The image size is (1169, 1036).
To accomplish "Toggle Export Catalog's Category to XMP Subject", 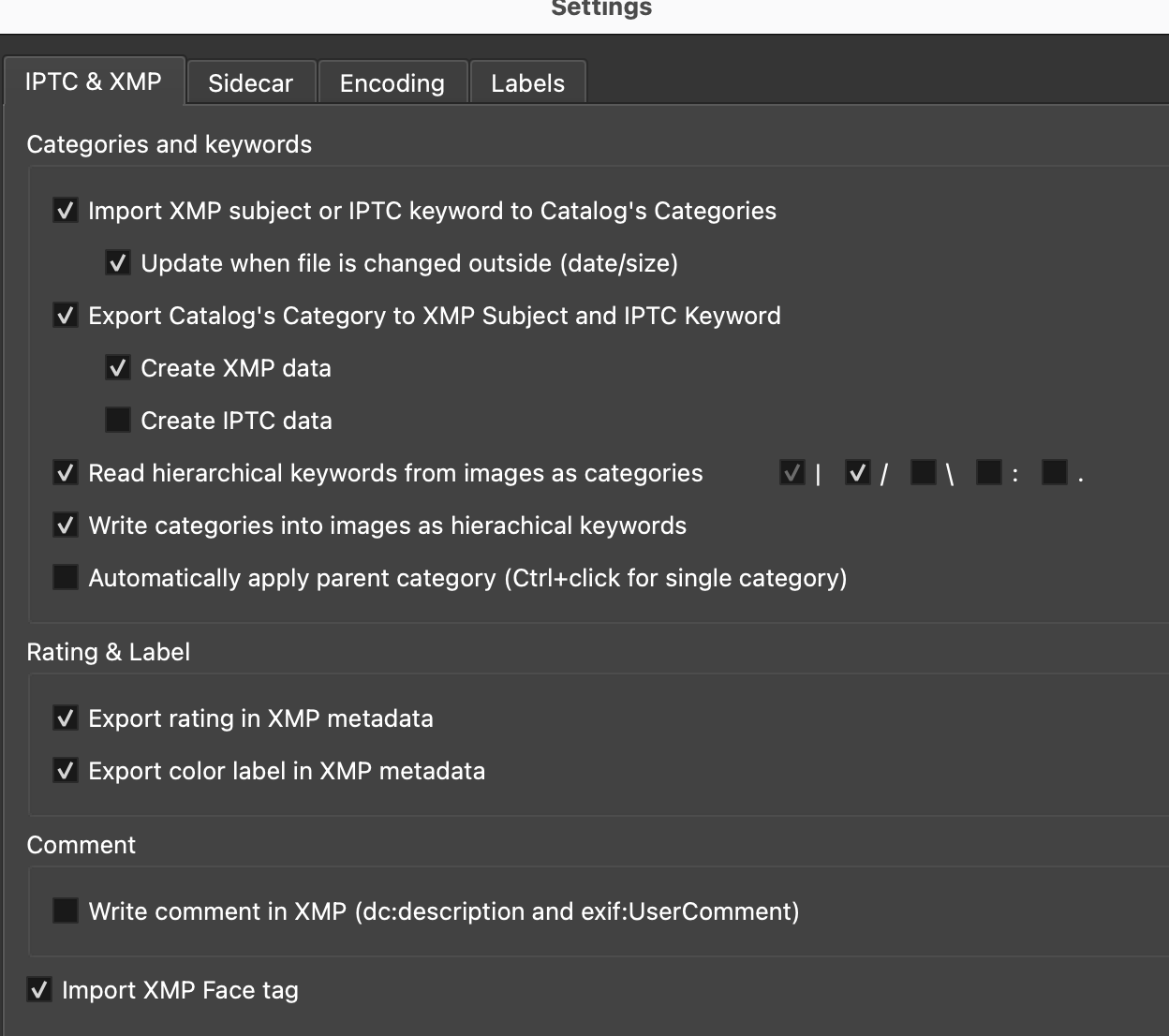I will [66, 316].
